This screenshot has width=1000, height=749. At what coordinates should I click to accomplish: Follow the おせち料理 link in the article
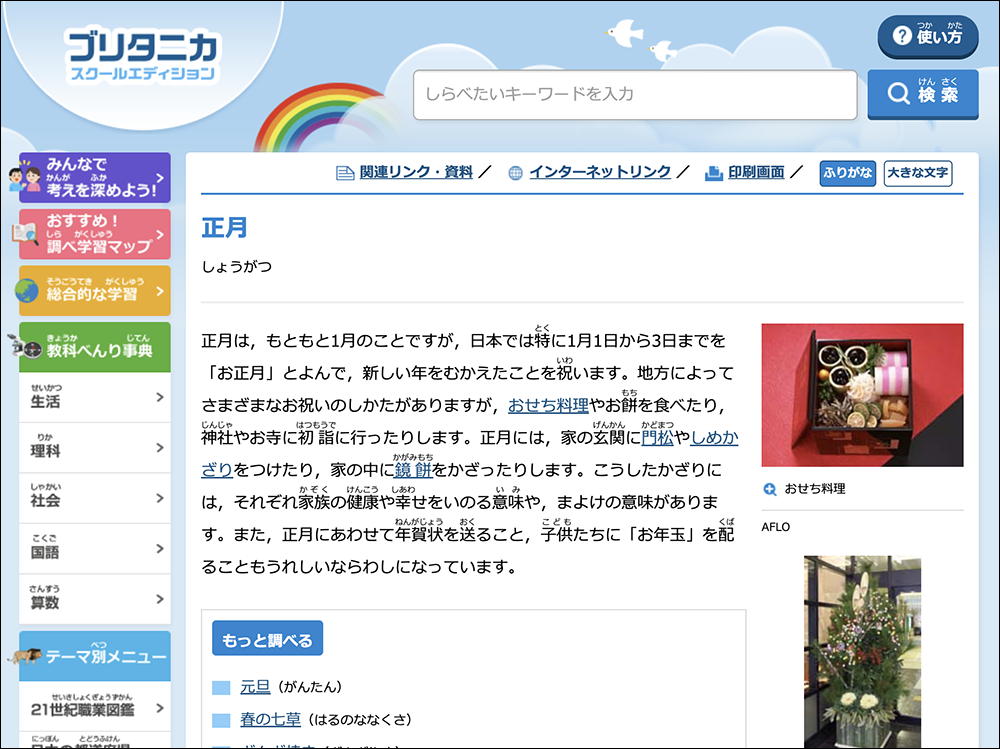(x=548, y=405)
